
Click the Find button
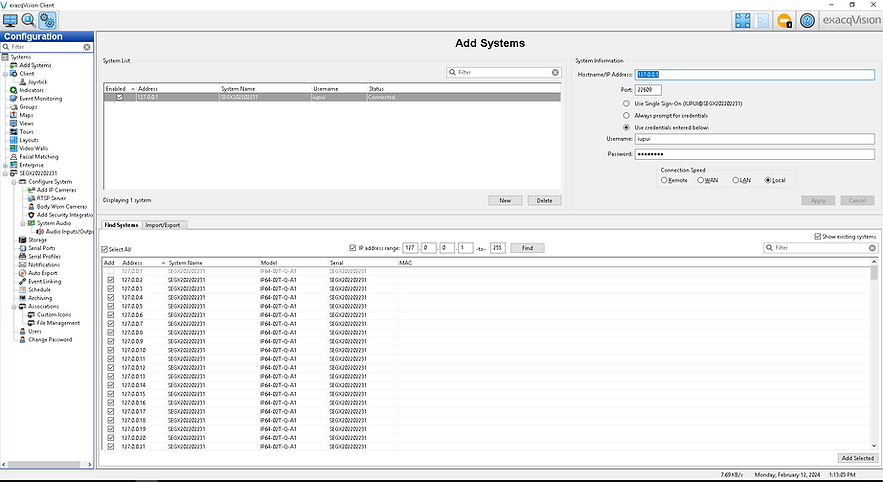527,248
